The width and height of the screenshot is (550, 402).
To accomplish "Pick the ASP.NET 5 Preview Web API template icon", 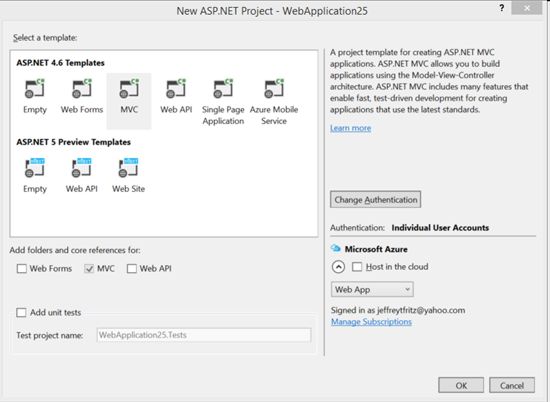I will tap(81, 168).
